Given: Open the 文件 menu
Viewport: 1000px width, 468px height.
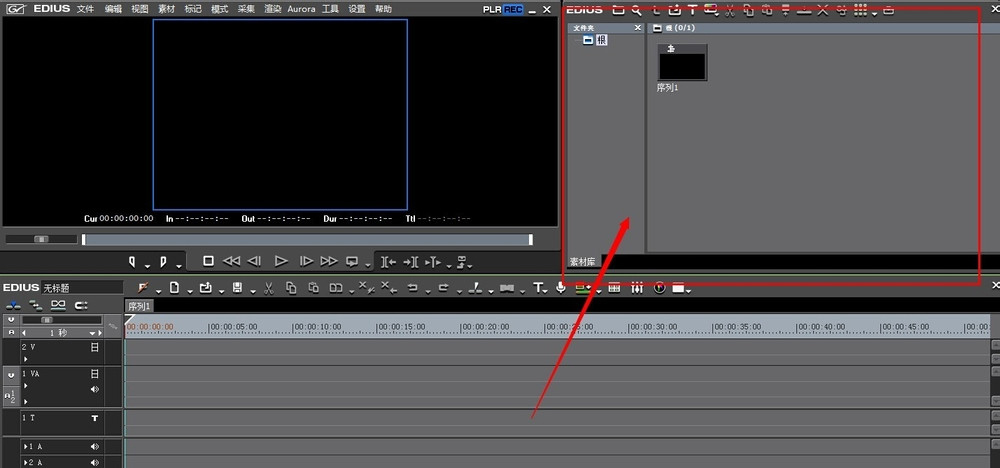Looking at the screenshot, I should [x=85, y=9].
